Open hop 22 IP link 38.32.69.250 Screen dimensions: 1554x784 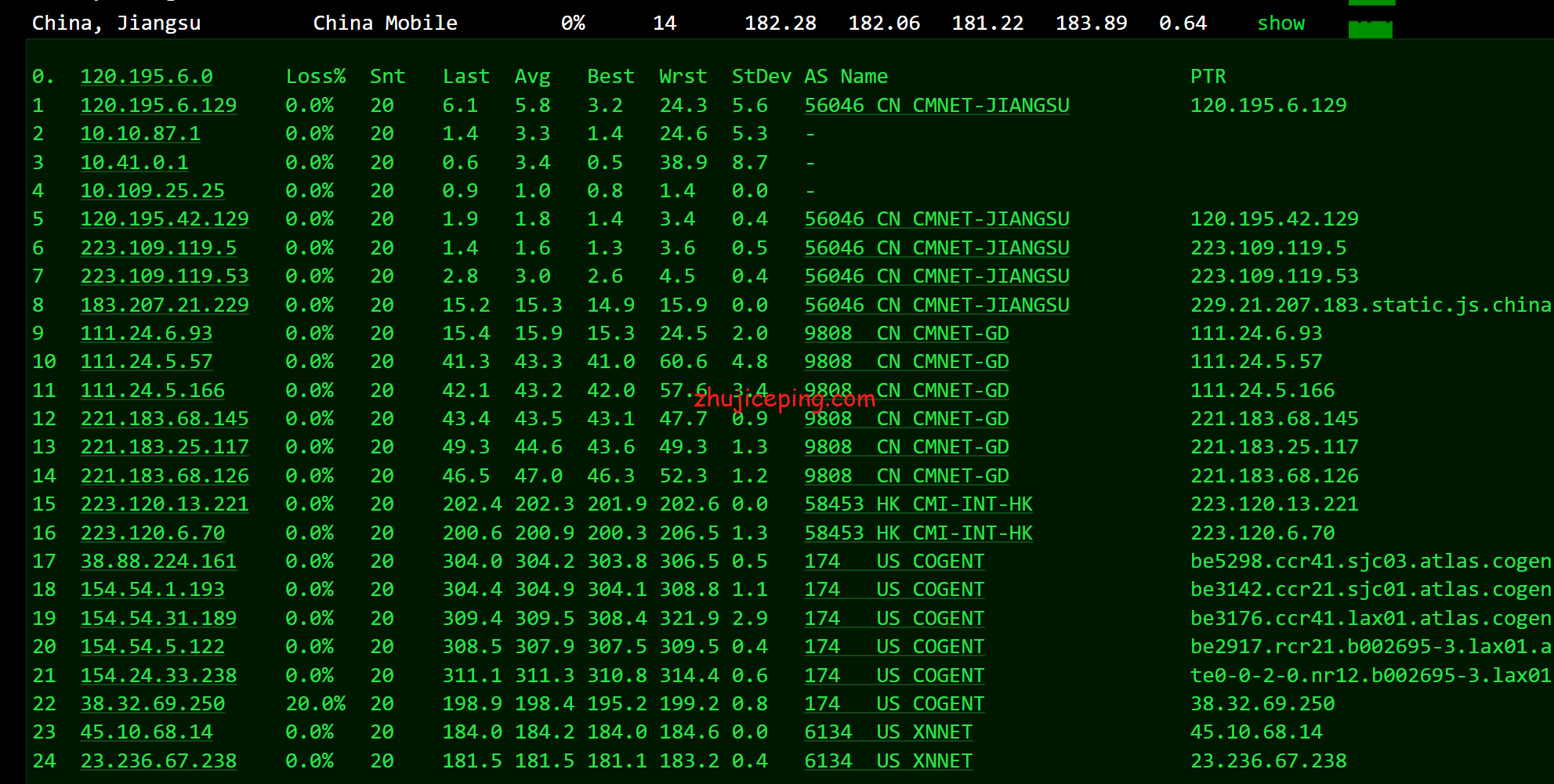click(x=152, y=704)
